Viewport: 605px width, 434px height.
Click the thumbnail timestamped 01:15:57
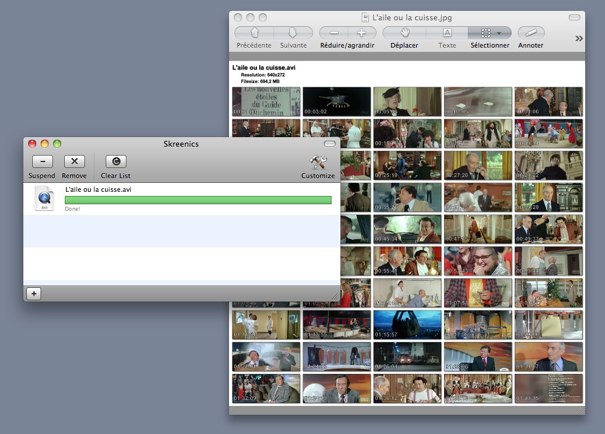coord(407,325)
